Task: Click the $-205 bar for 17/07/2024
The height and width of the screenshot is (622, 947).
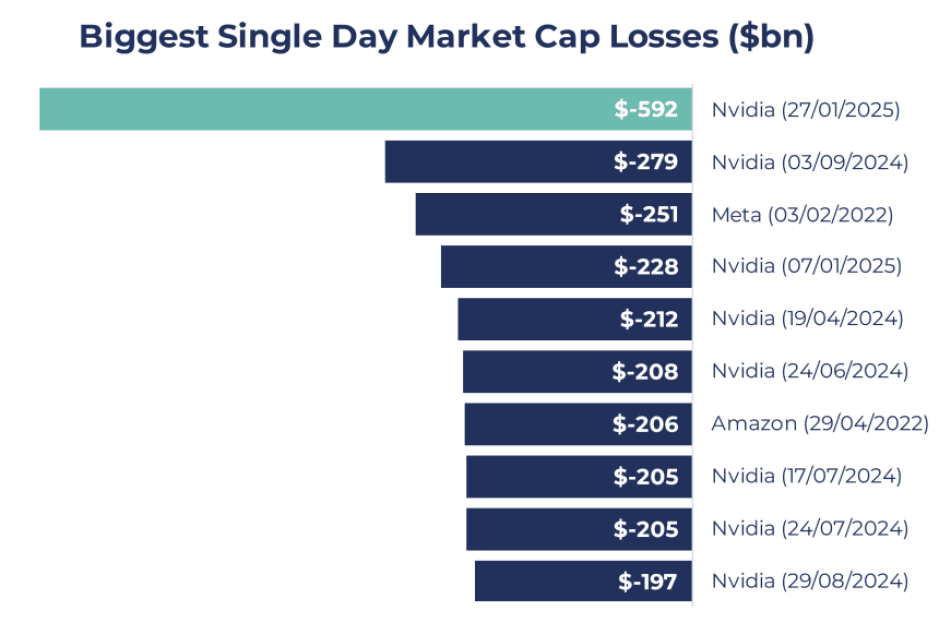Action: click(579, 476)
